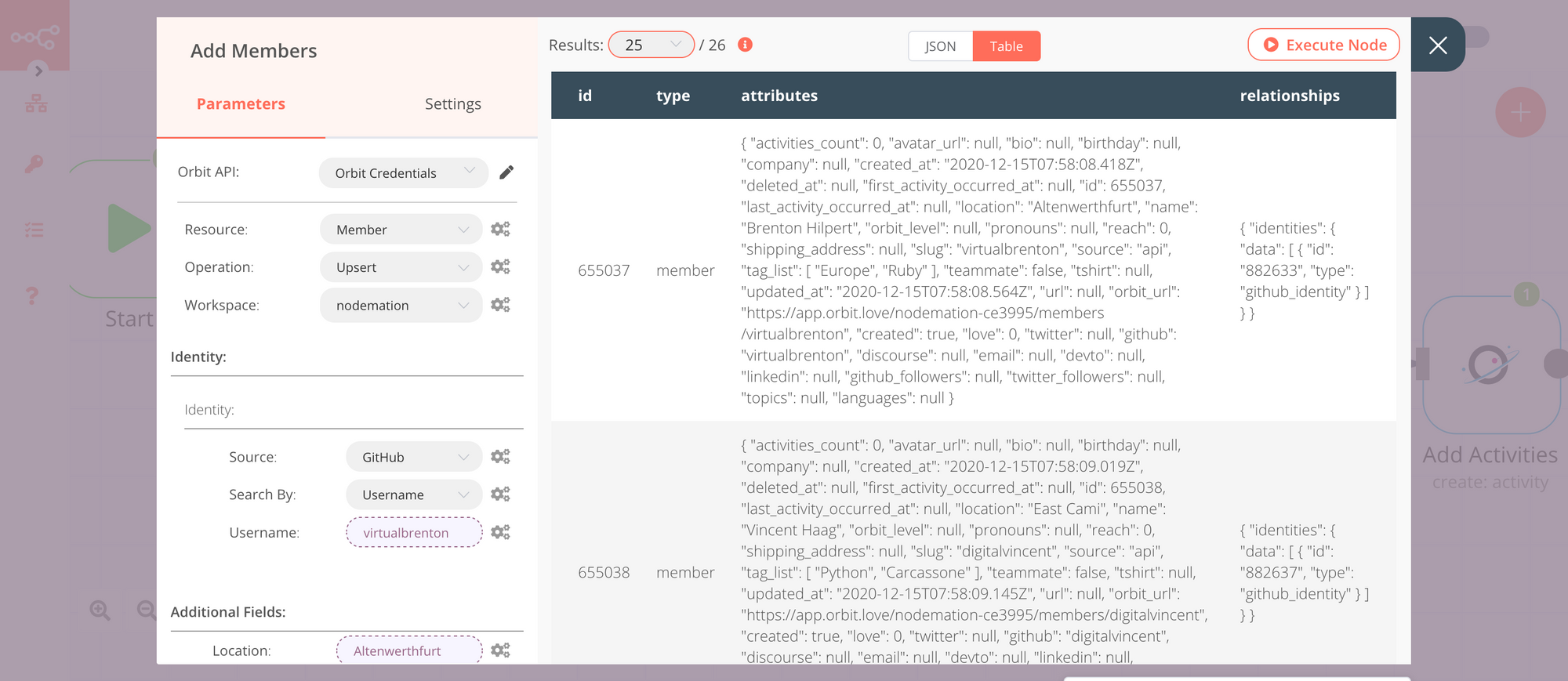Open the Workflows network icon in sidebar
The width and height of the screenshot is (1568, 681).
(36, 103)
